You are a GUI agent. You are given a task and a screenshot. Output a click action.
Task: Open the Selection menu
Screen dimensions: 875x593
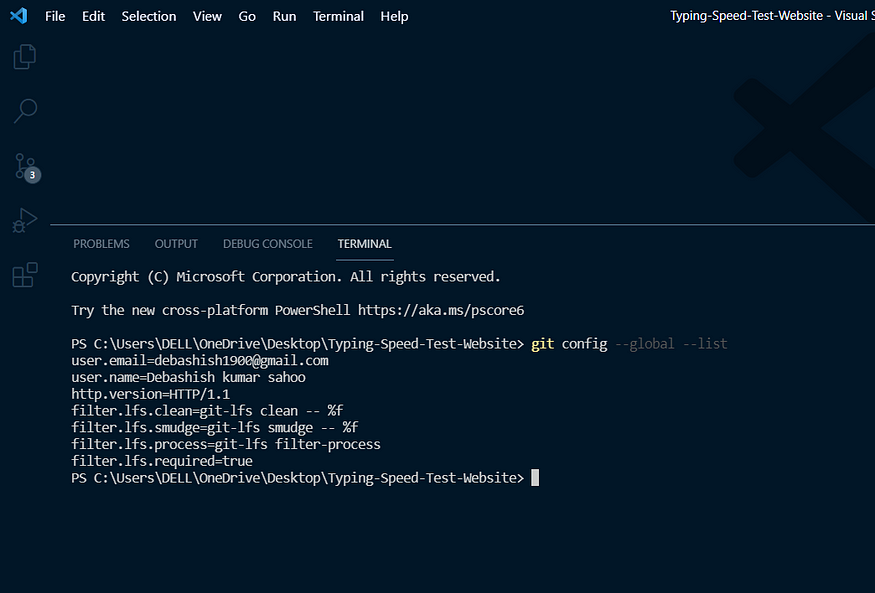[x=148, y=16]
